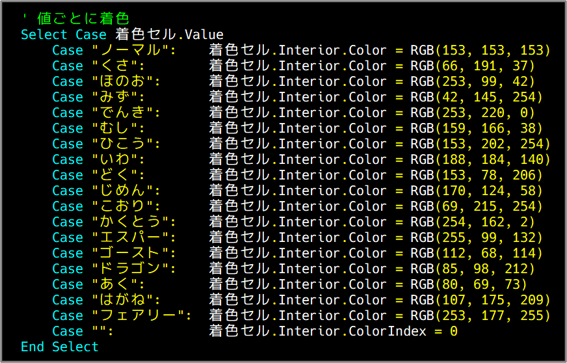Click RGB(253, 220, 0) value
Image resolution: width=567 pixels, height=363 pixels.
[x=473, y=112]
